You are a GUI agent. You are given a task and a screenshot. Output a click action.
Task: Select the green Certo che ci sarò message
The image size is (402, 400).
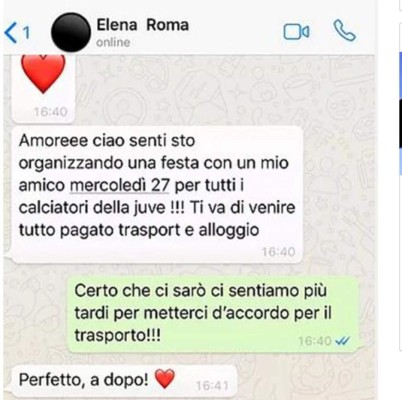tap(213, 314)
